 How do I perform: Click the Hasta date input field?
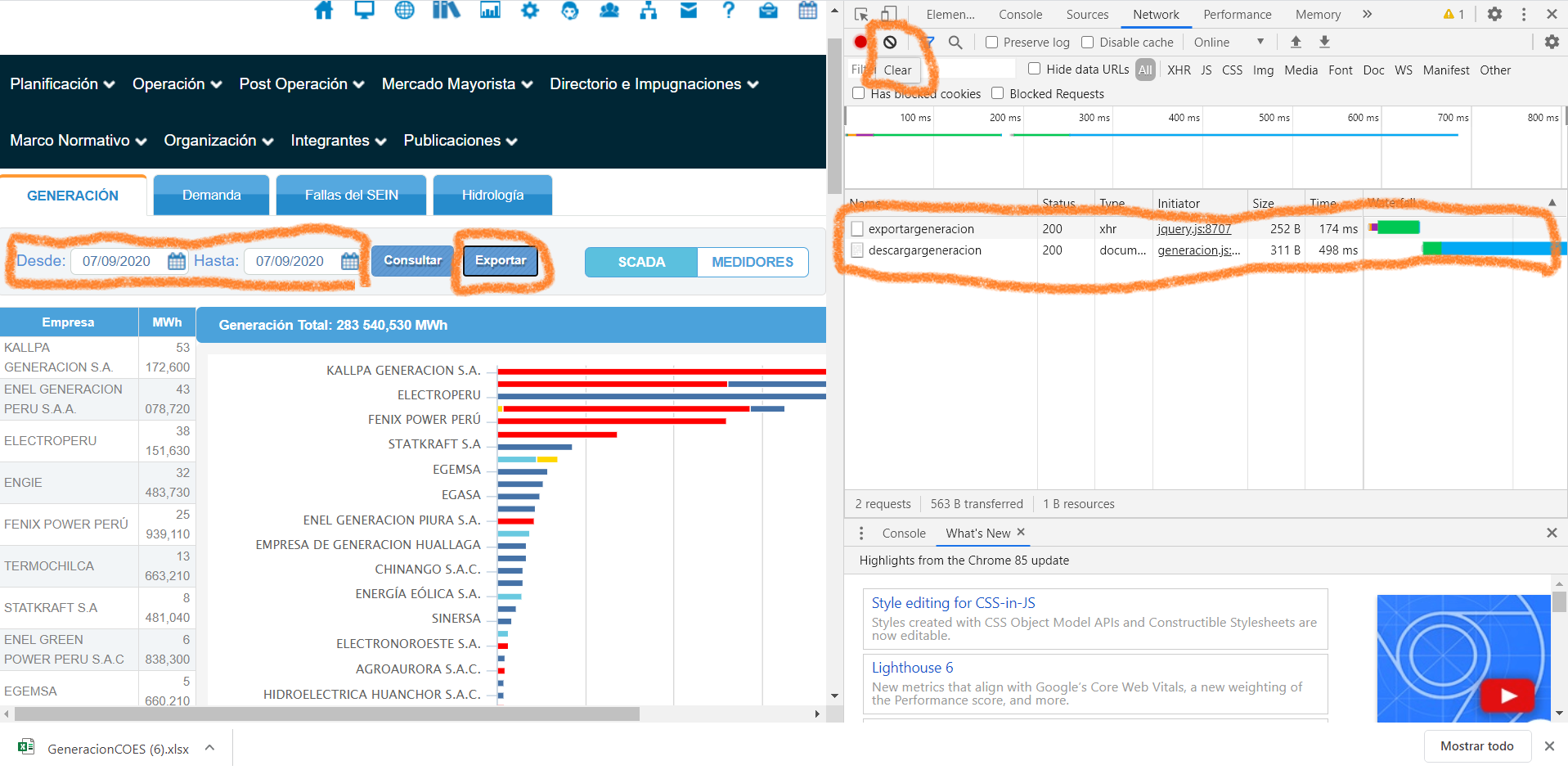[290, 261]
